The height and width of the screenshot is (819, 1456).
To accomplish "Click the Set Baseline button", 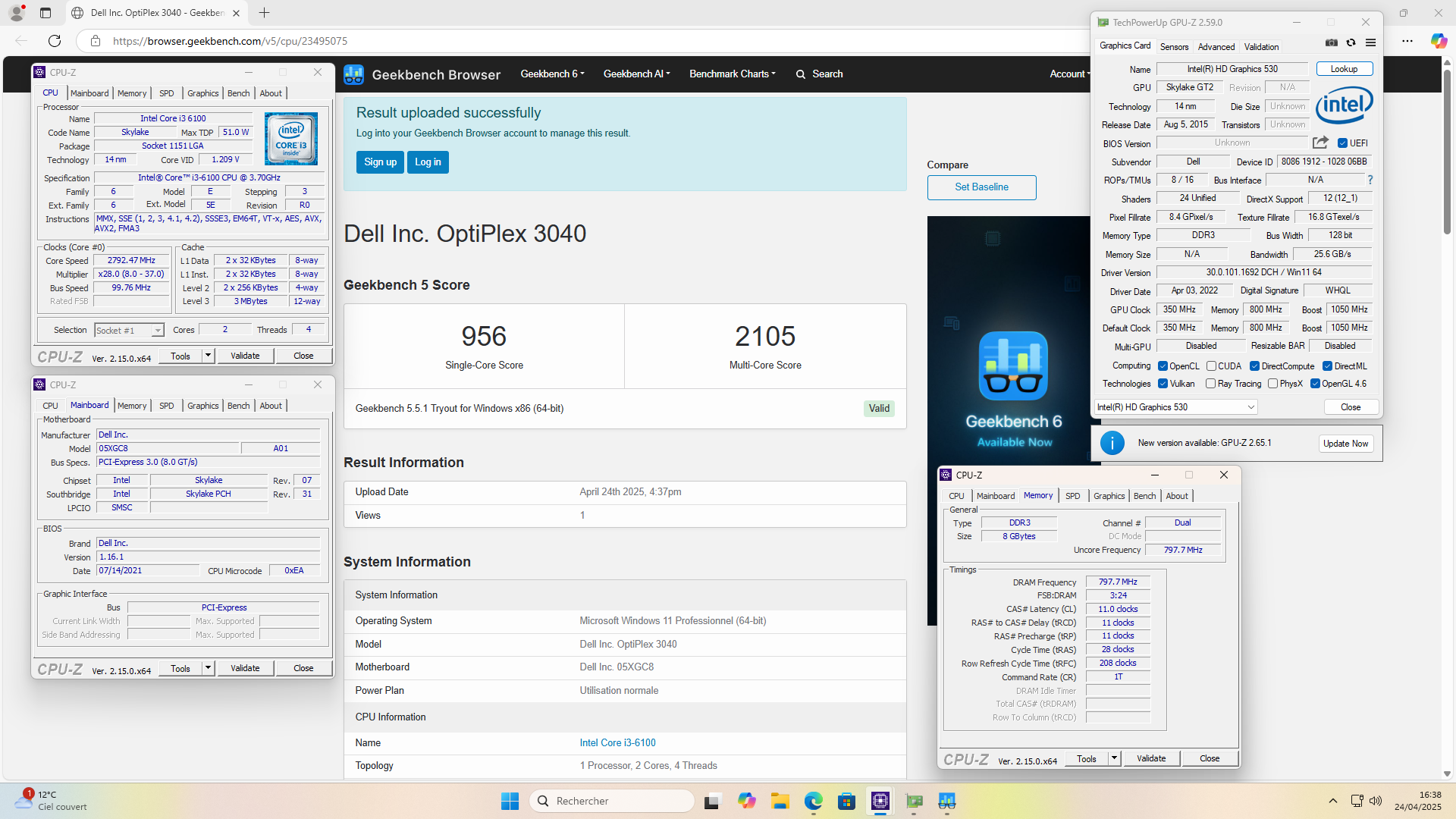I will tap(981, 187).
